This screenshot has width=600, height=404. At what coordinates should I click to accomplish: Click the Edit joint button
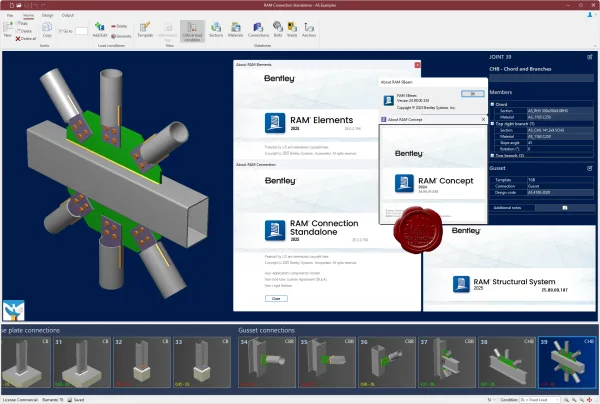coord(22,23)
